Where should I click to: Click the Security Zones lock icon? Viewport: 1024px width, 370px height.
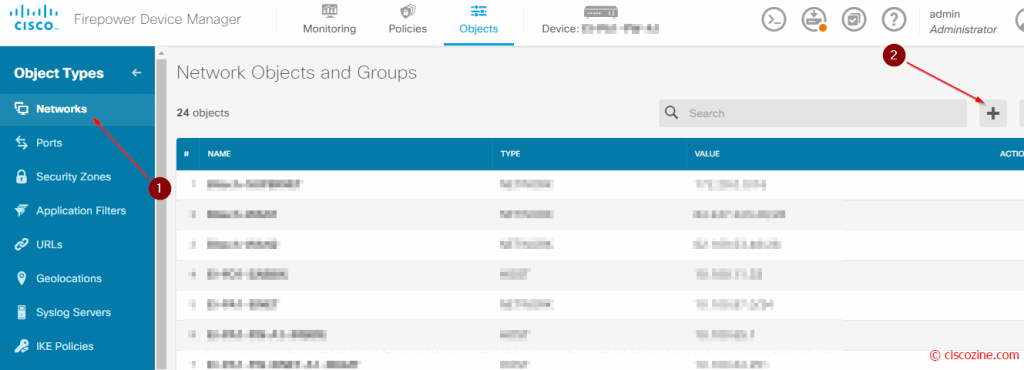coord(22,177)
